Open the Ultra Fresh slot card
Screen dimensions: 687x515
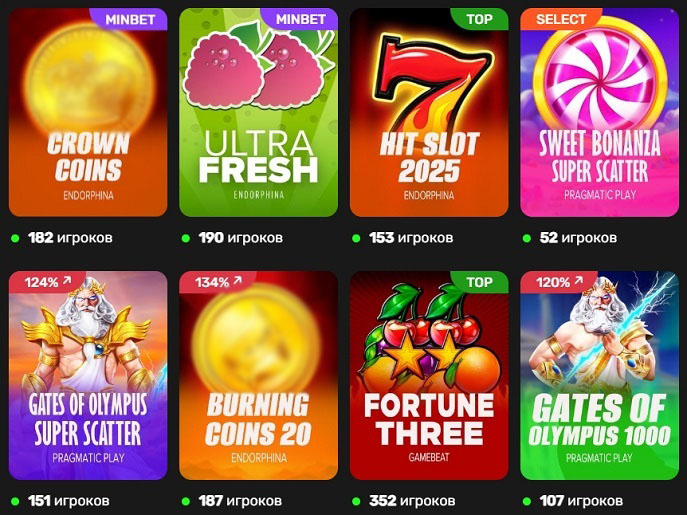coord(259,112)
